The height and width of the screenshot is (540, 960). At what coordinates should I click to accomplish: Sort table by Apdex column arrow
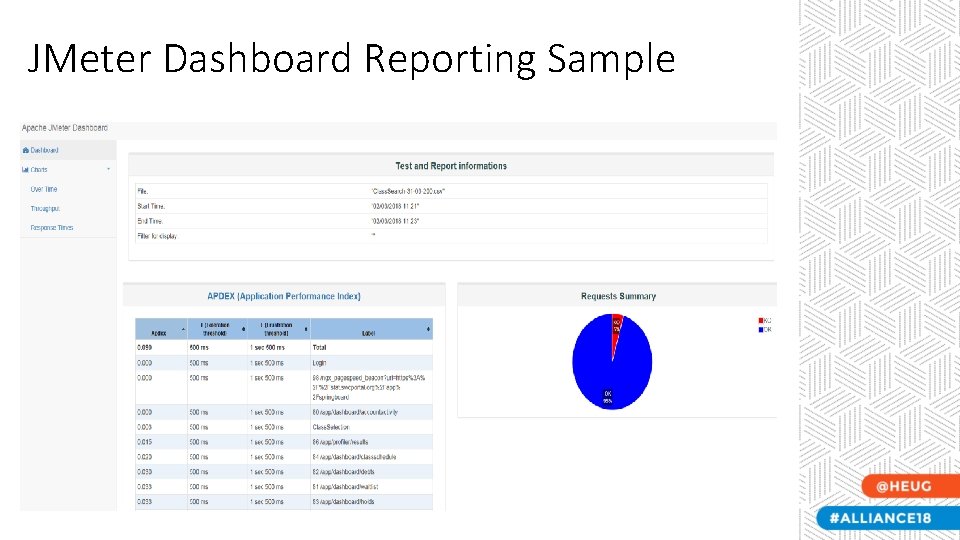click(183, 330)
